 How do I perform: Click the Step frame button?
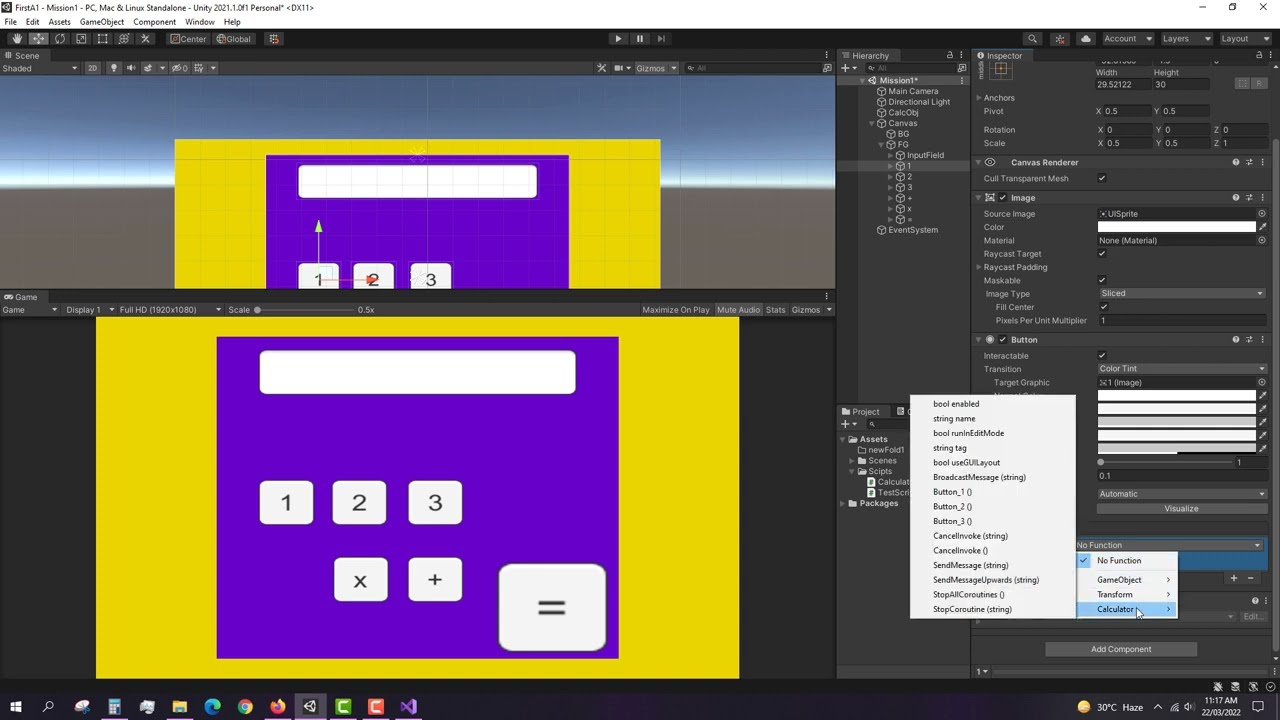661,39
